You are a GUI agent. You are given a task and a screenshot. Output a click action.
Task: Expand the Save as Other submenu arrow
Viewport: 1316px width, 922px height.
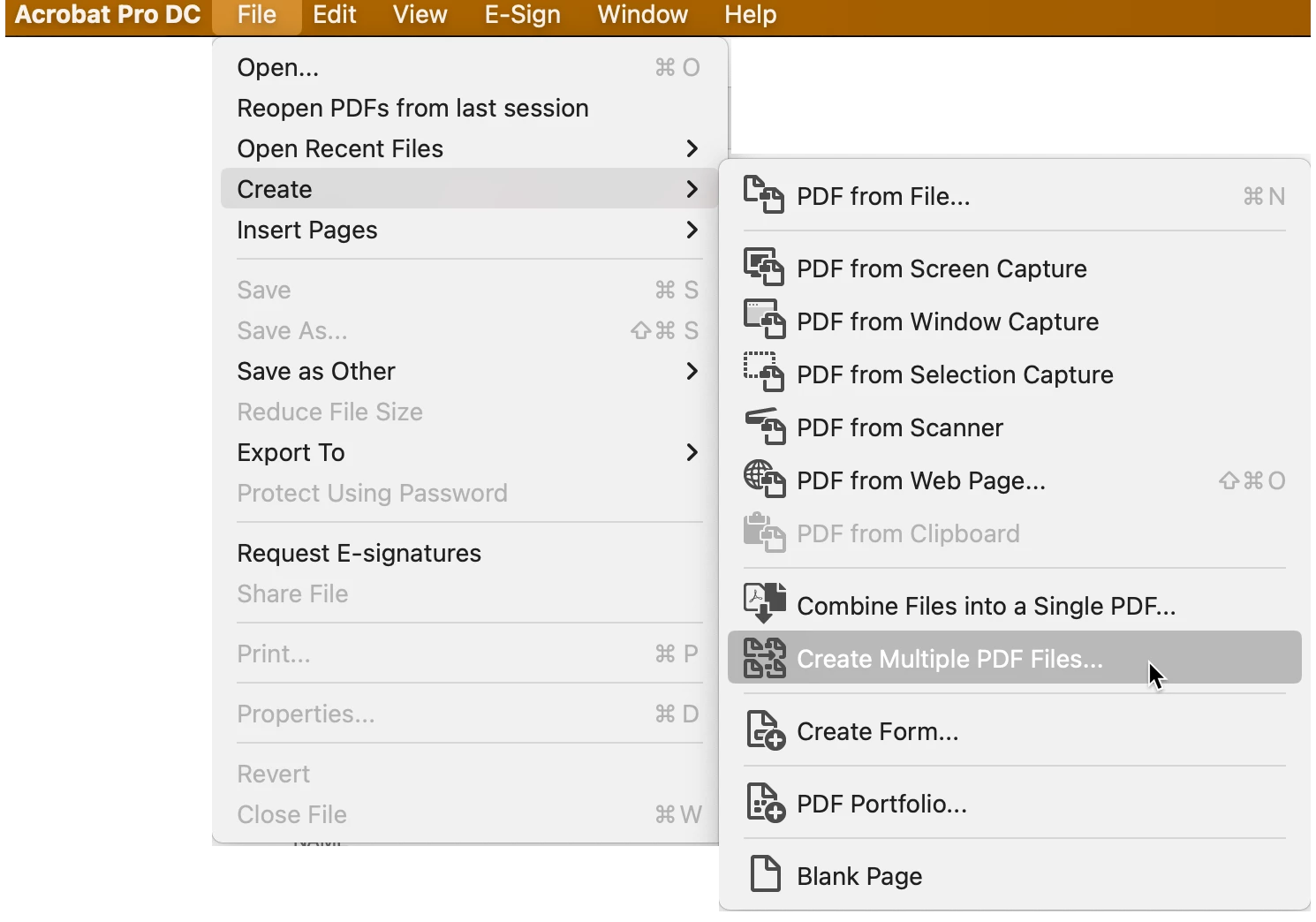(692, 371)
